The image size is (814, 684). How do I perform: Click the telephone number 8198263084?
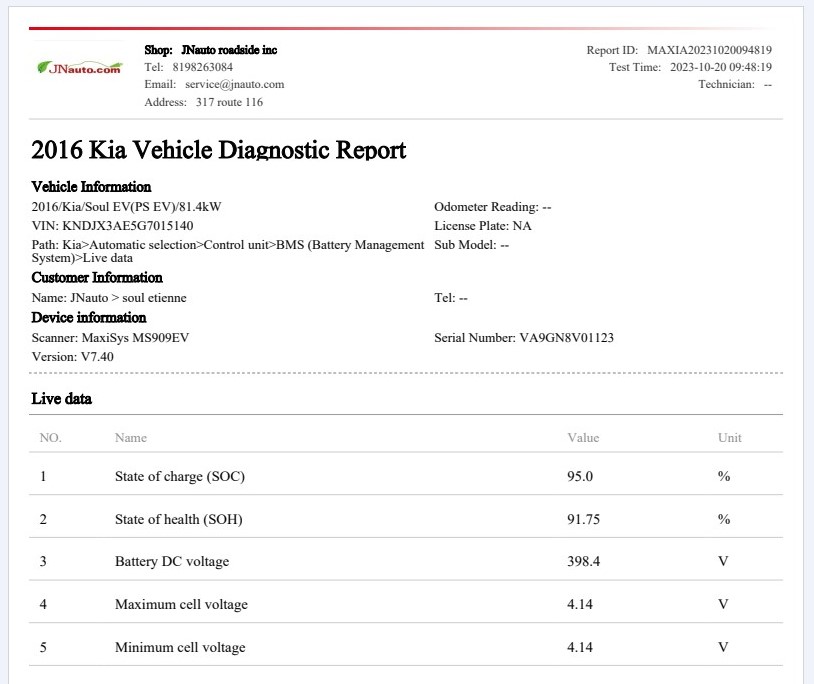[x=202, y=67]
